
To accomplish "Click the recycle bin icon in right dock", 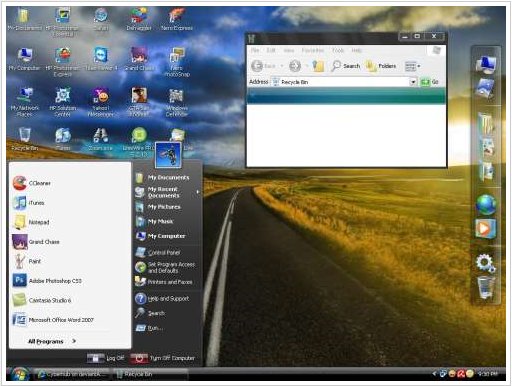I will [x=486, y=288].
